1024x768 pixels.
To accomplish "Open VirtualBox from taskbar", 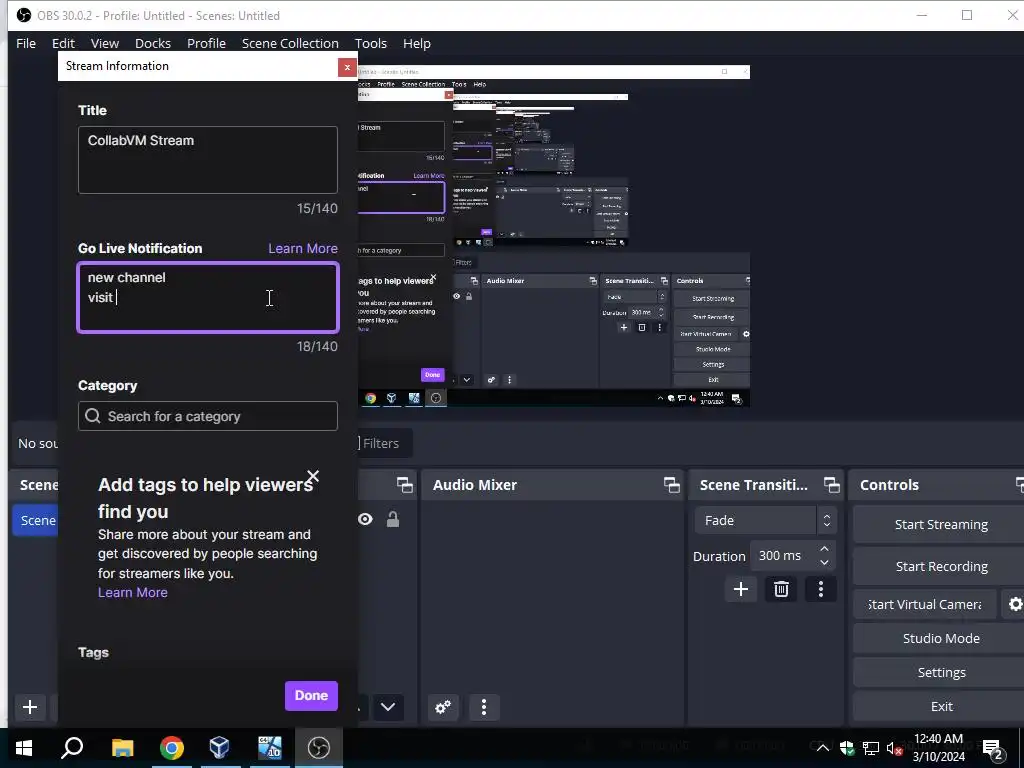I will point(219,748).
